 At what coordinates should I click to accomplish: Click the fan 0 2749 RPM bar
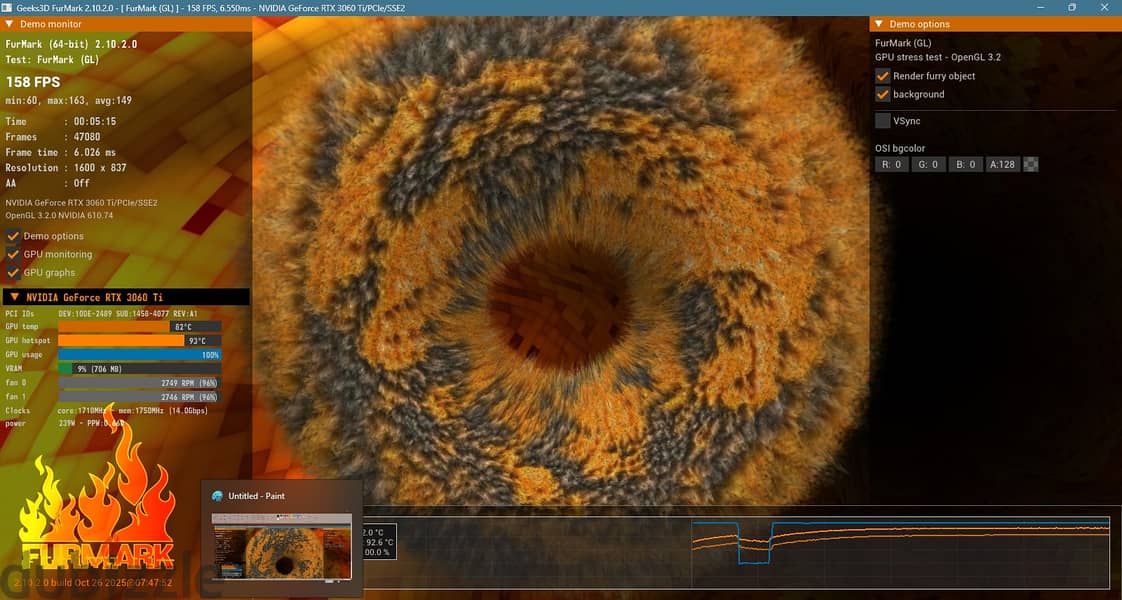tap(140, 383)
